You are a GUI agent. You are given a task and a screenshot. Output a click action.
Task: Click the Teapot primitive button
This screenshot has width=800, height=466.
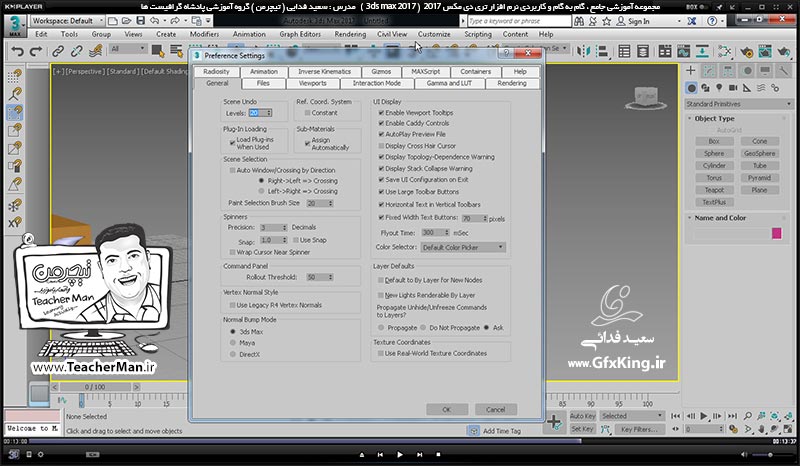tap(714, 190)
